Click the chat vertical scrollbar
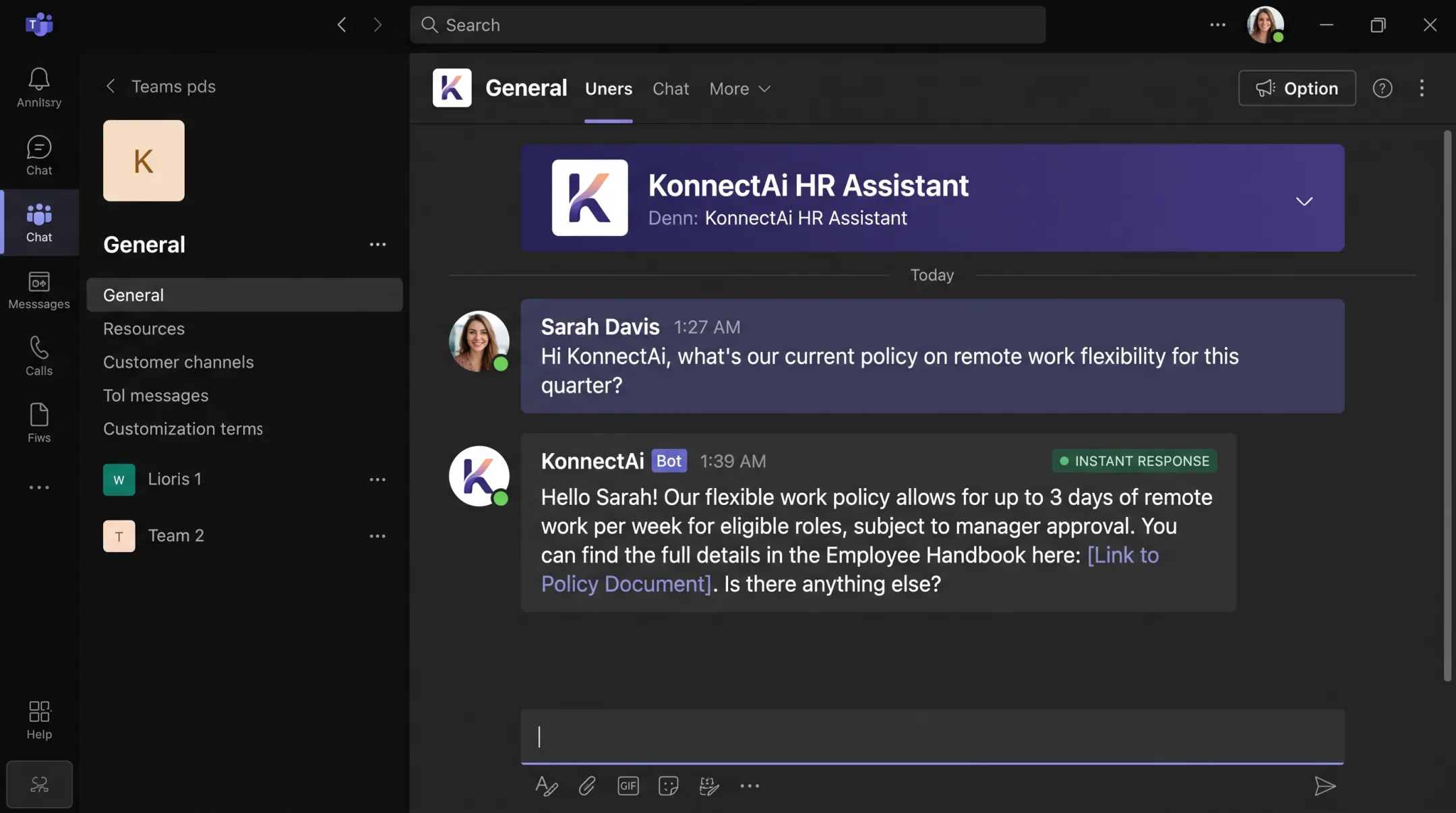The height and width of the screenshot is (813, 1456). 1447,405
